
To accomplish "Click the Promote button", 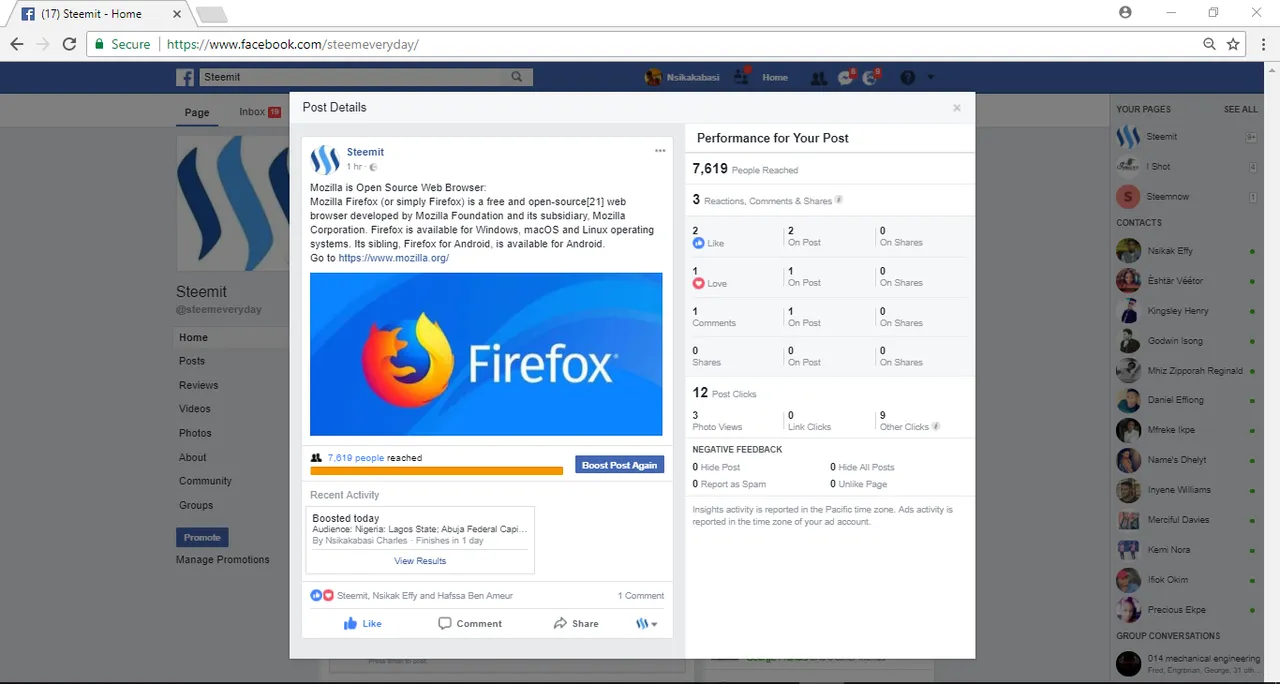I will coord(202,537).
